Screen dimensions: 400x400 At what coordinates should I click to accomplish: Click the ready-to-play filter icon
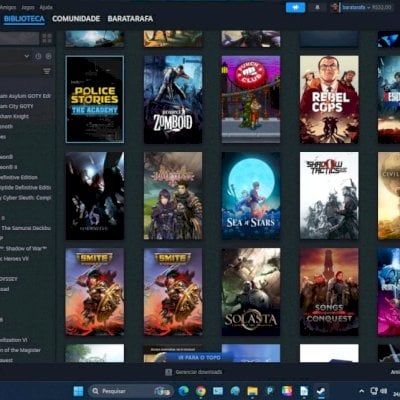(x=49, y=56)
